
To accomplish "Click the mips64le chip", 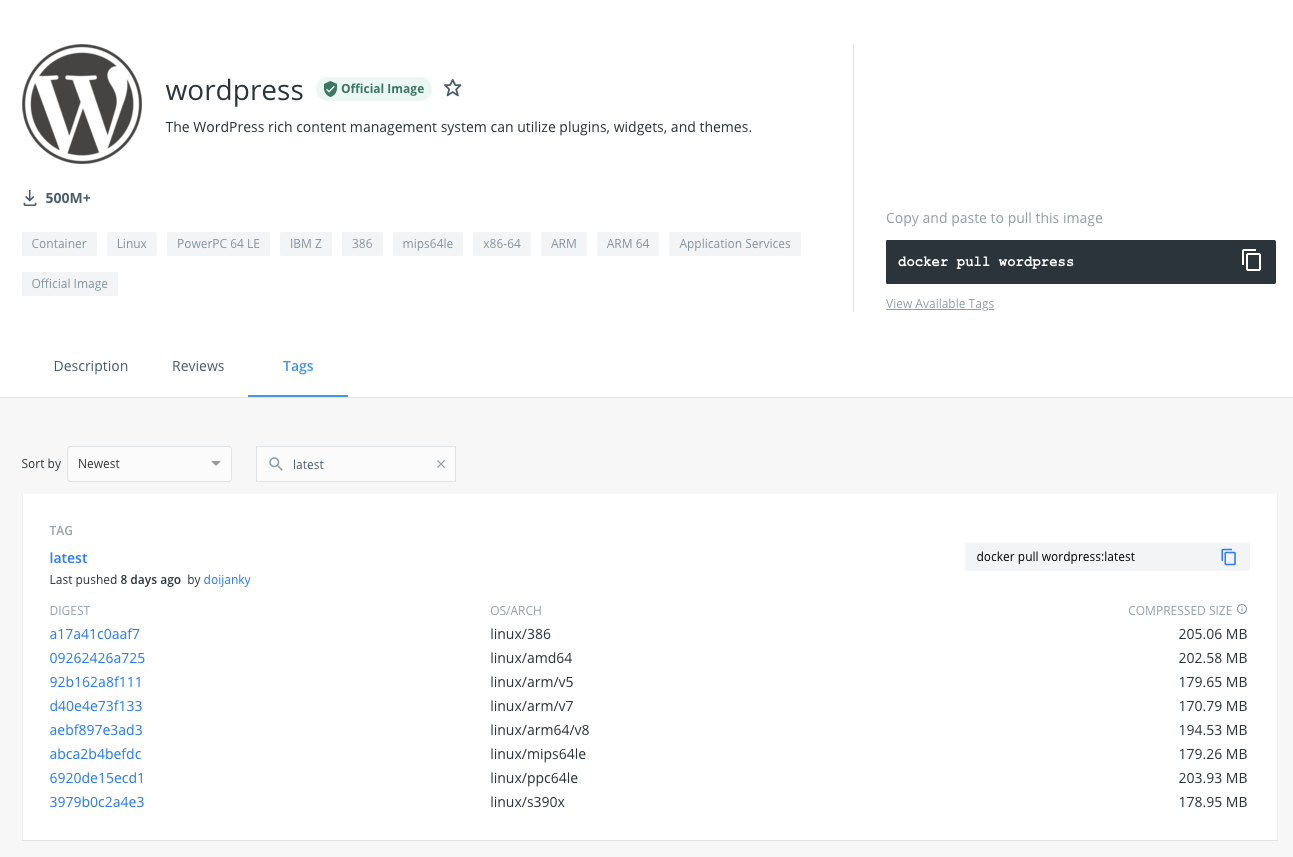I will click(x=428, y=244).
